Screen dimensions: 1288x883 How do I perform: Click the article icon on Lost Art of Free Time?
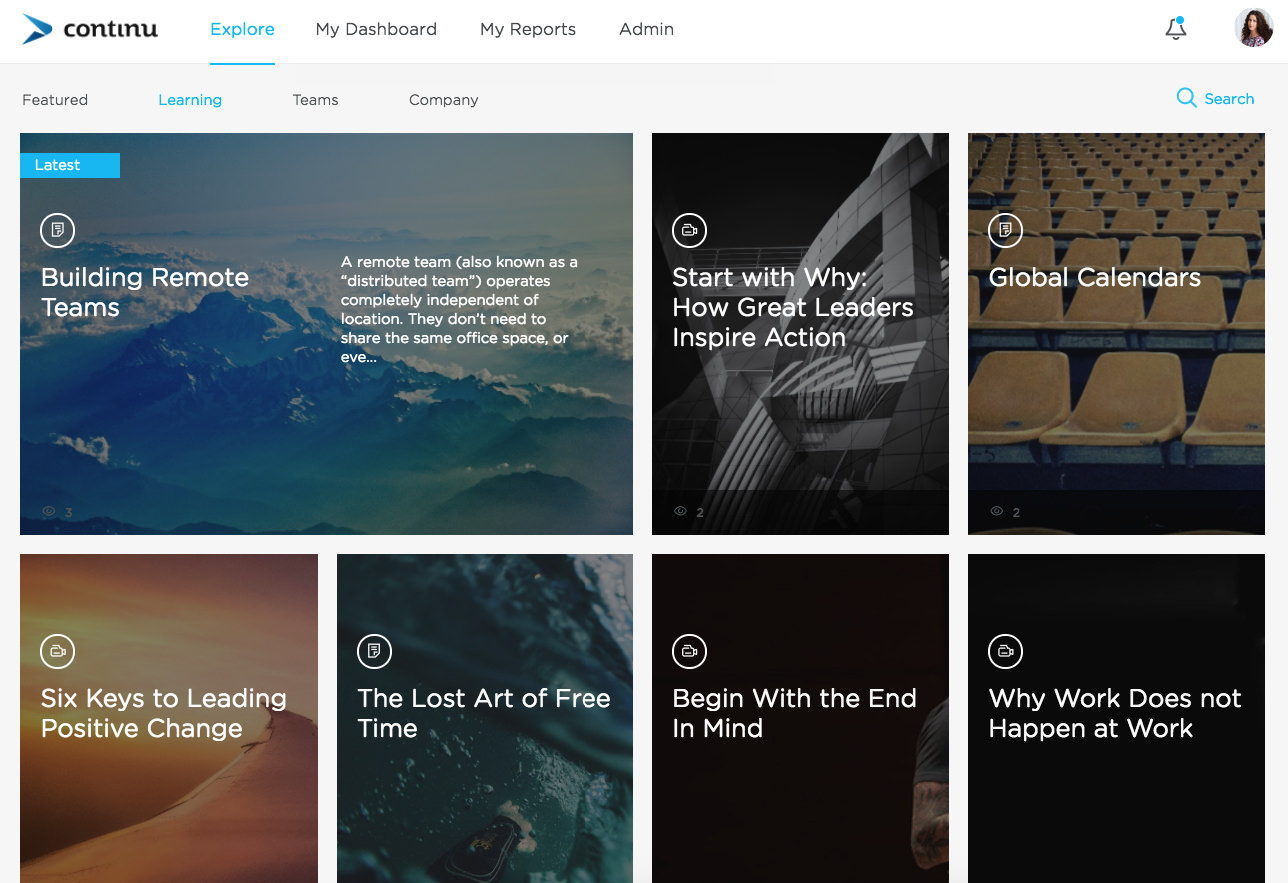[374, 651]
